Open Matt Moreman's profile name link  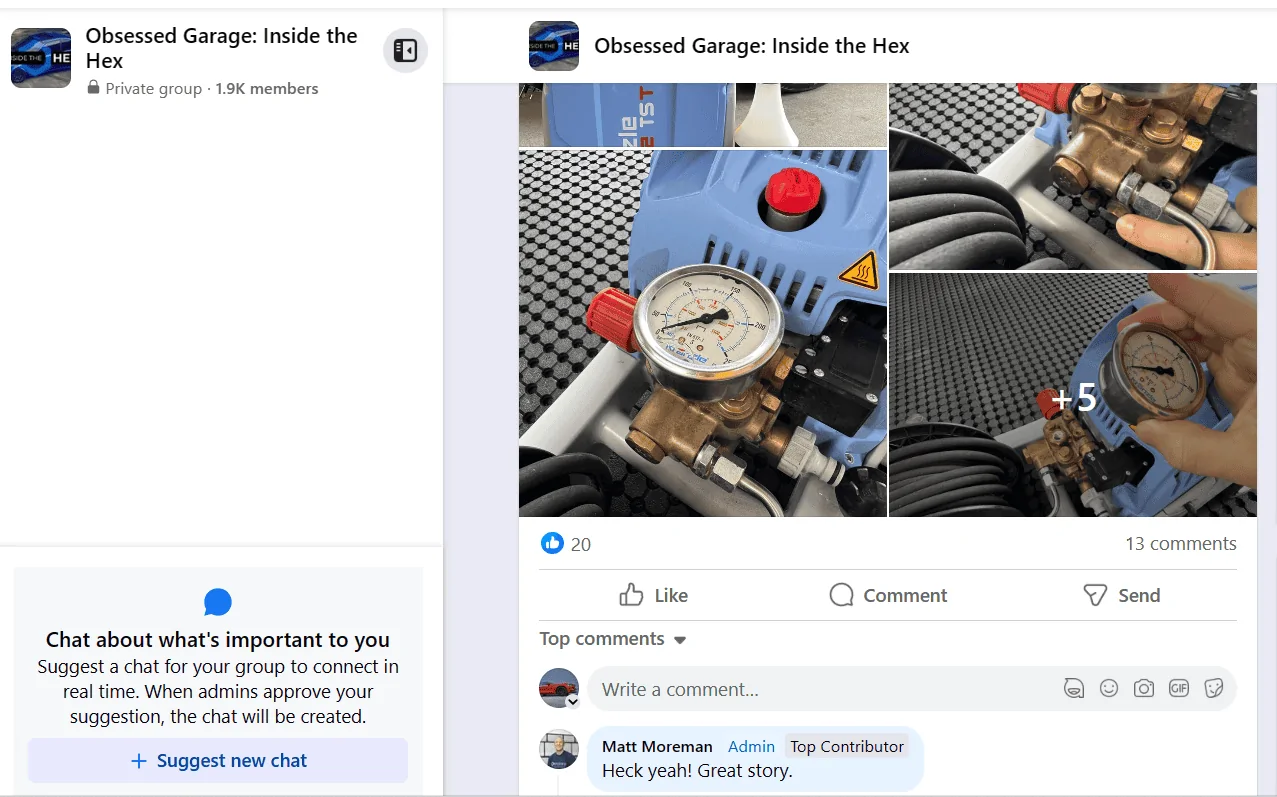point(657,746)
